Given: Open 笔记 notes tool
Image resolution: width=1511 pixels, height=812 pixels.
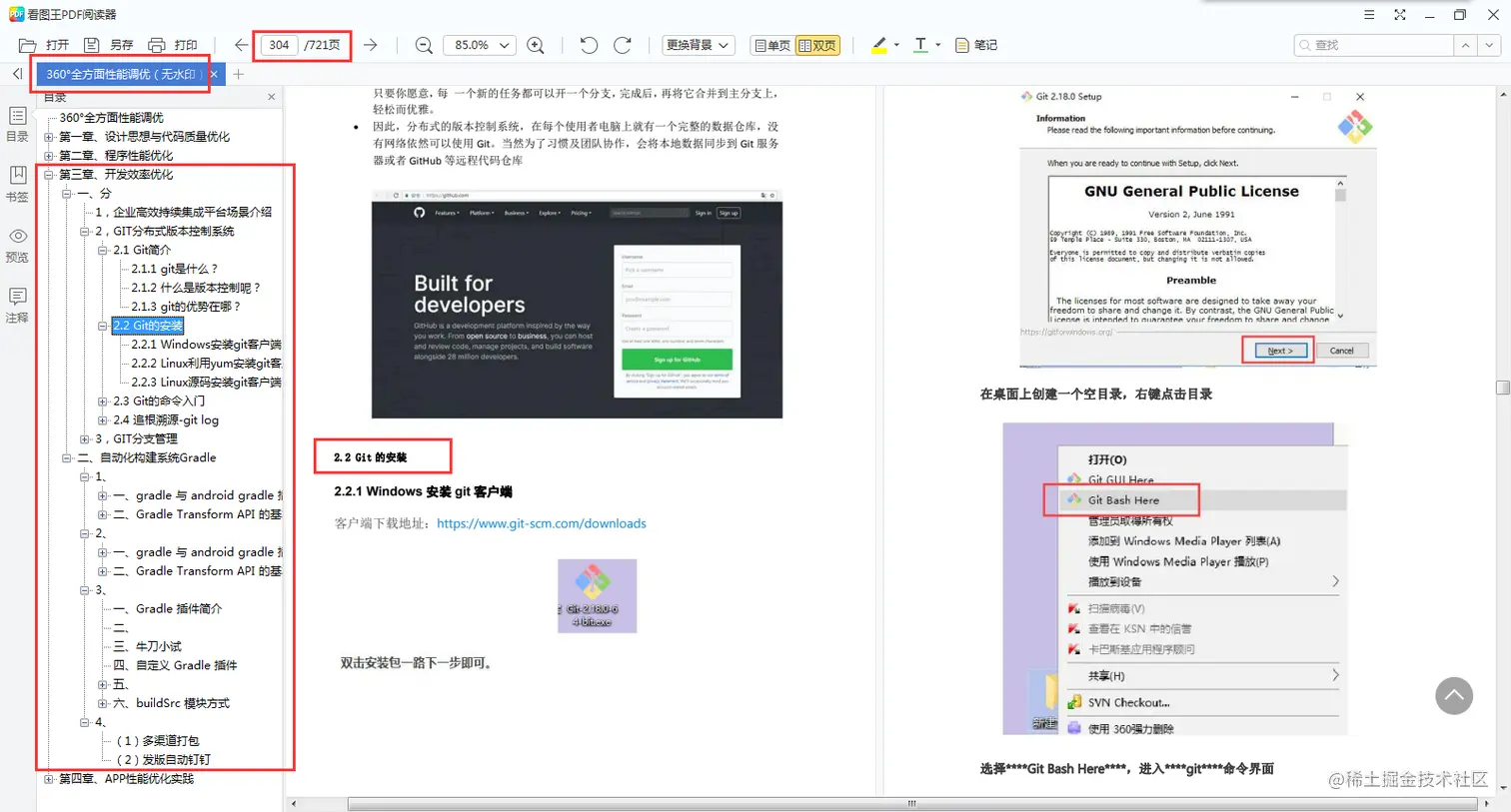Looking at the screenshot, I should (976, 45).
